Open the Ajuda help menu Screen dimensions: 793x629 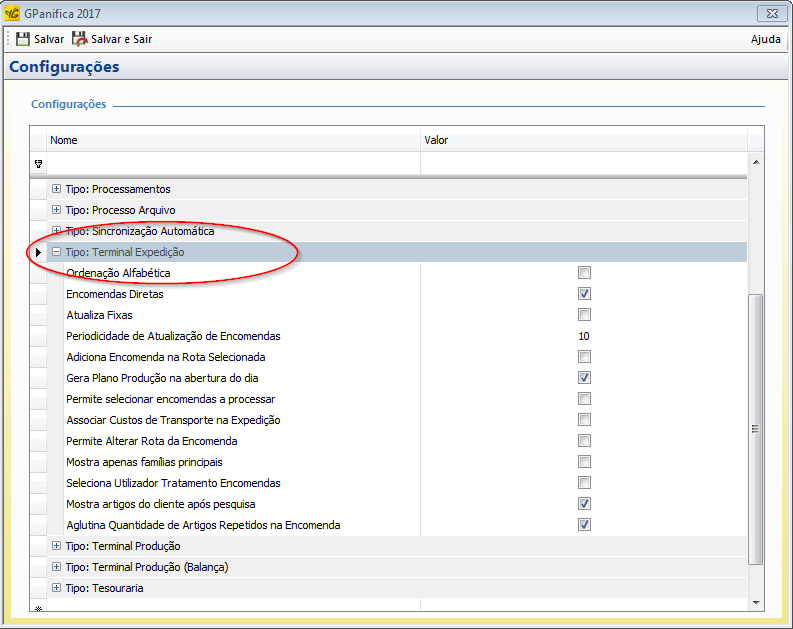pos(765,39)
